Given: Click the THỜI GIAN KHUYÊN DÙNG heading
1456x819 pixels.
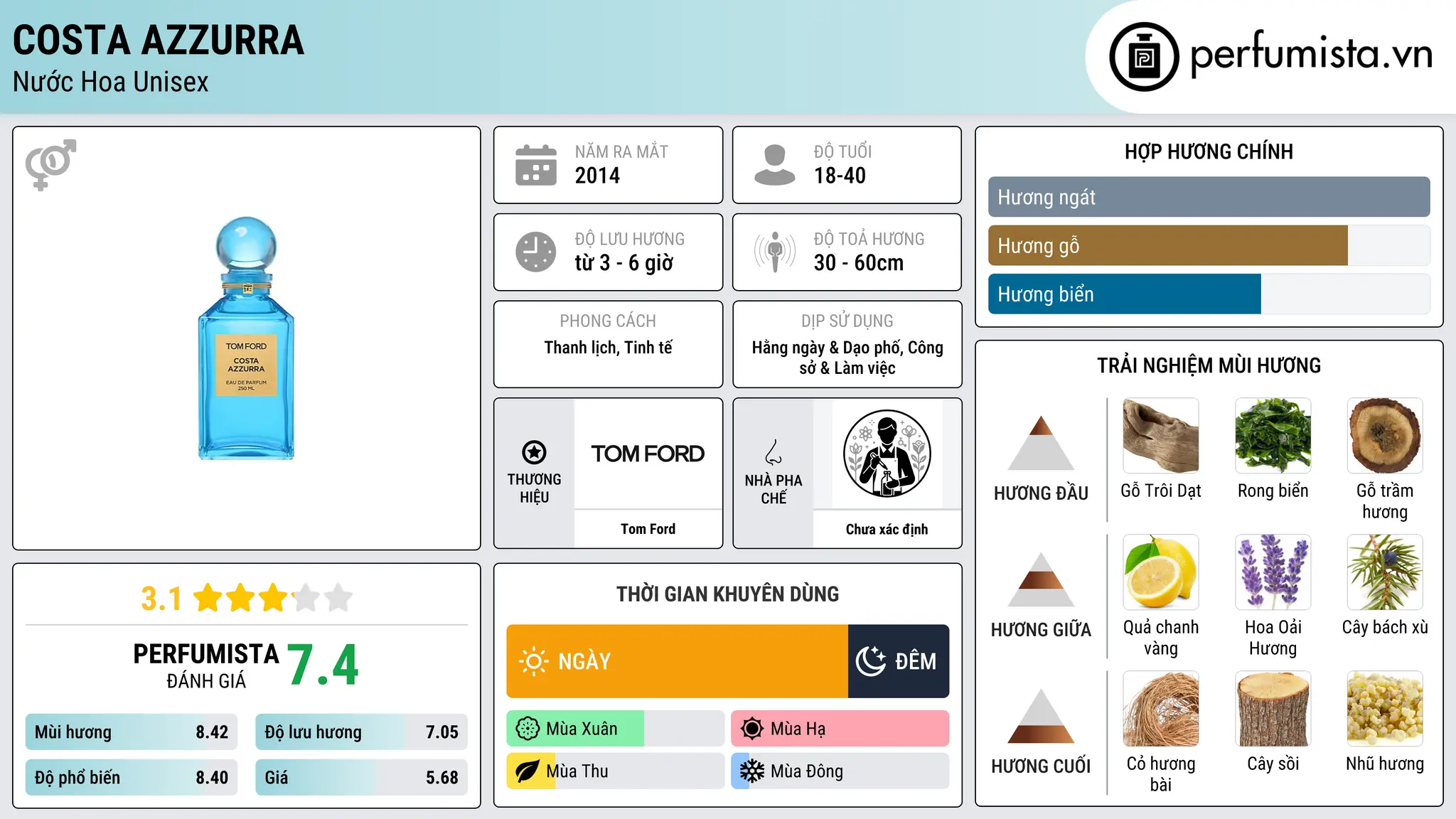Looking at the screenshot, I should [727, 594].
